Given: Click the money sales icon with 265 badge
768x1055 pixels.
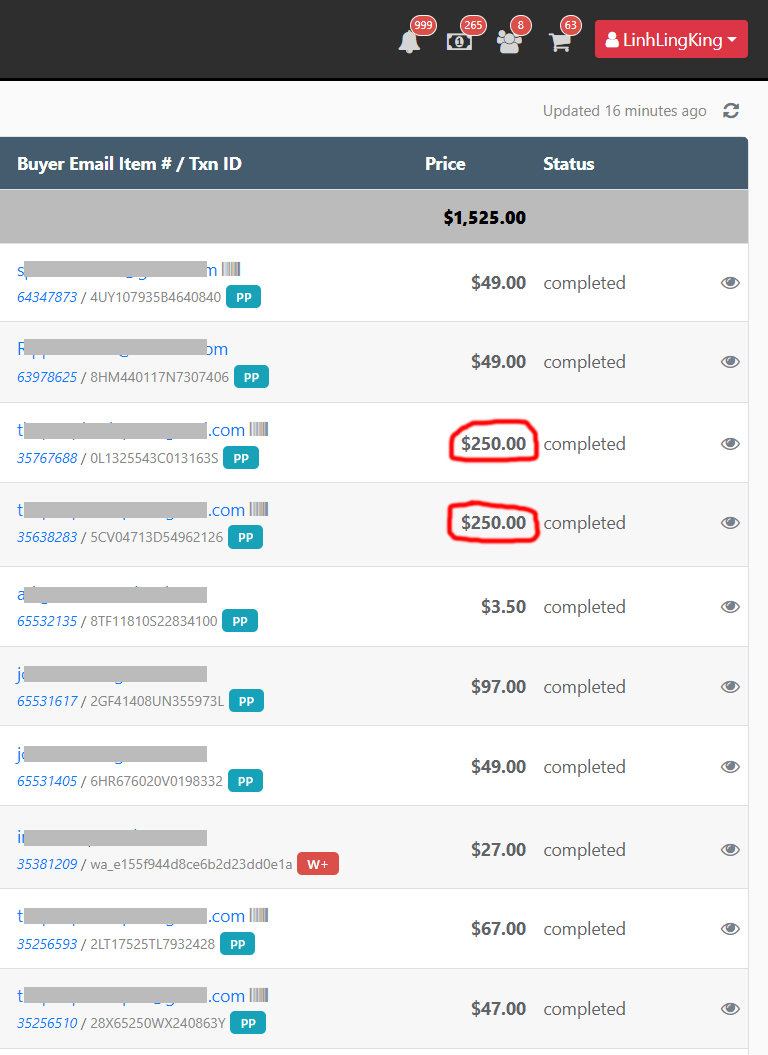Looking at the screenshot, I should 459,41.
